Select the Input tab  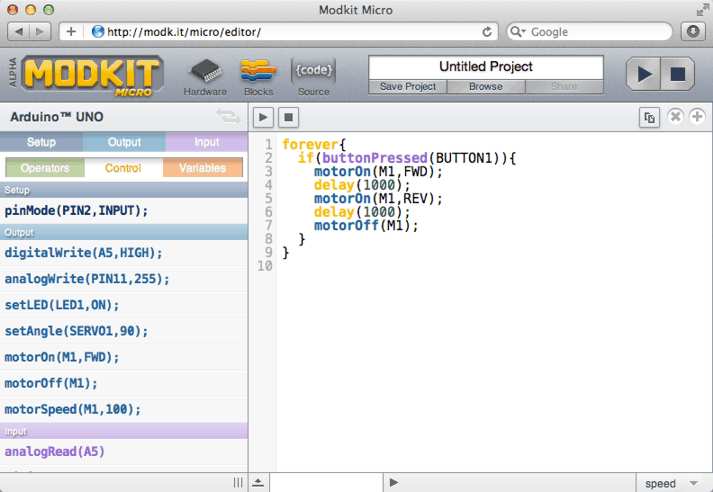pos(207,142)
